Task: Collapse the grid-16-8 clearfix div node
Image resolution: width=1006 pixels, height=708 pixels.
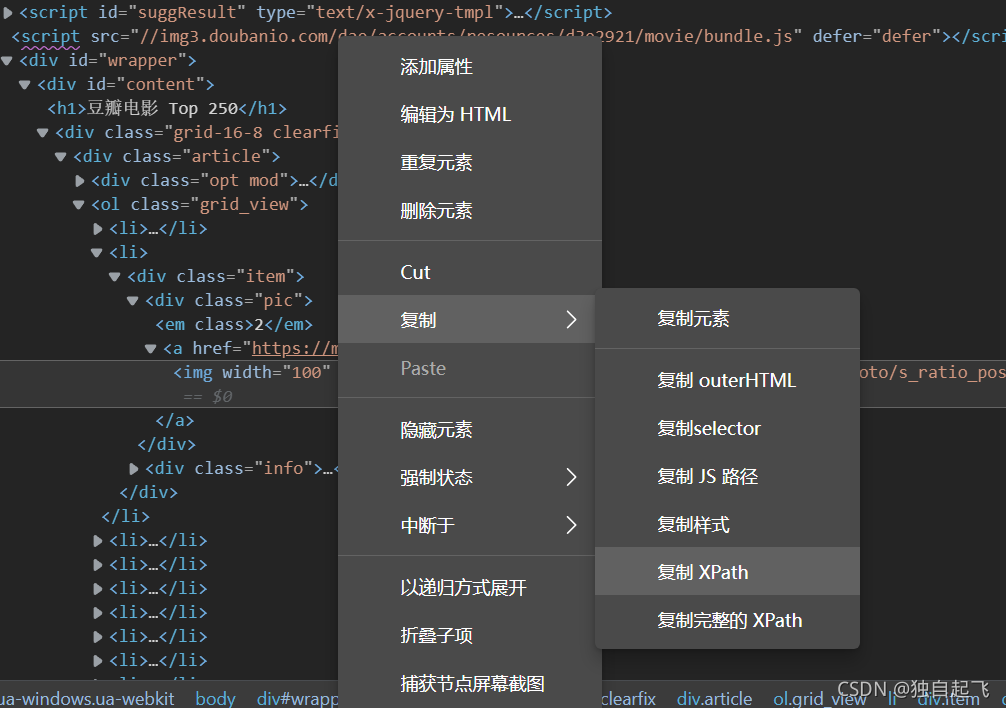Action: coord(43,133)
